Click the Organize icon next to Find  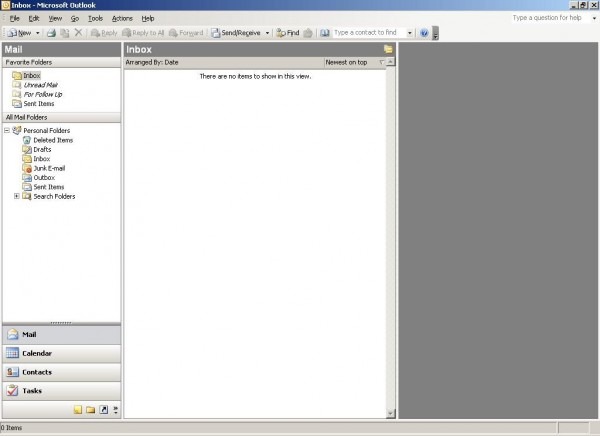pyautogui.click(x=308, y=33)
